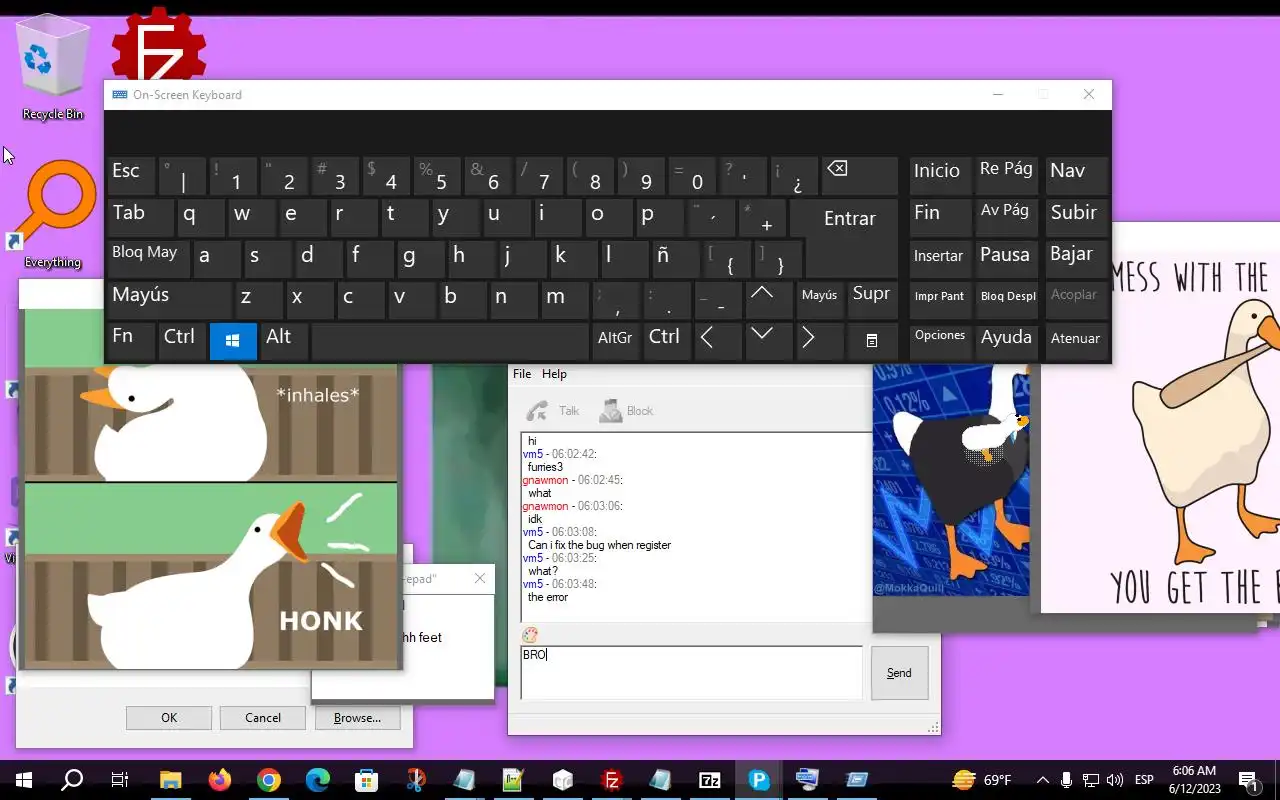The image size is (1280, 800).
Task: Open the notification center icon
Action: (x=1247, y=780)
